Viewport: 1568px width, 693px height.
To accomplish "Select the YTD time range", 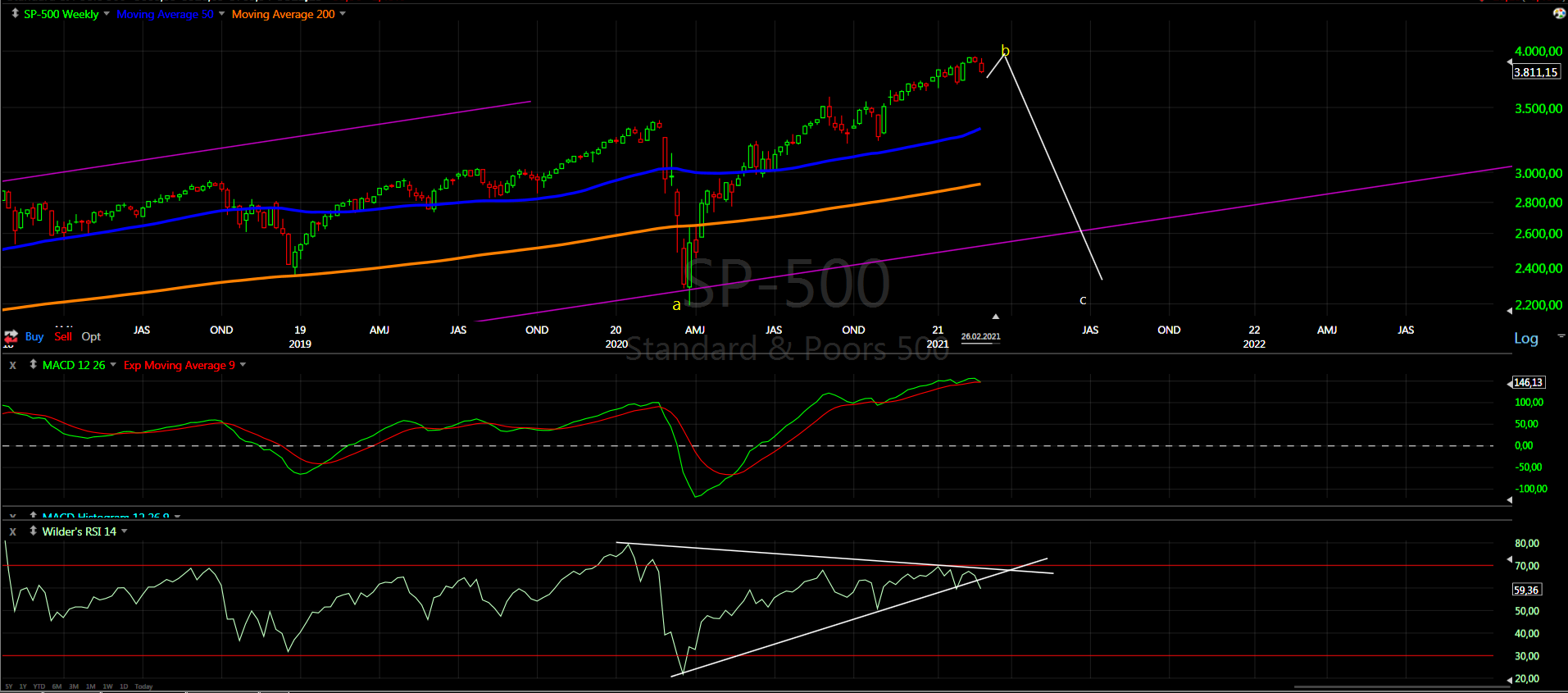I will [39, 686].
